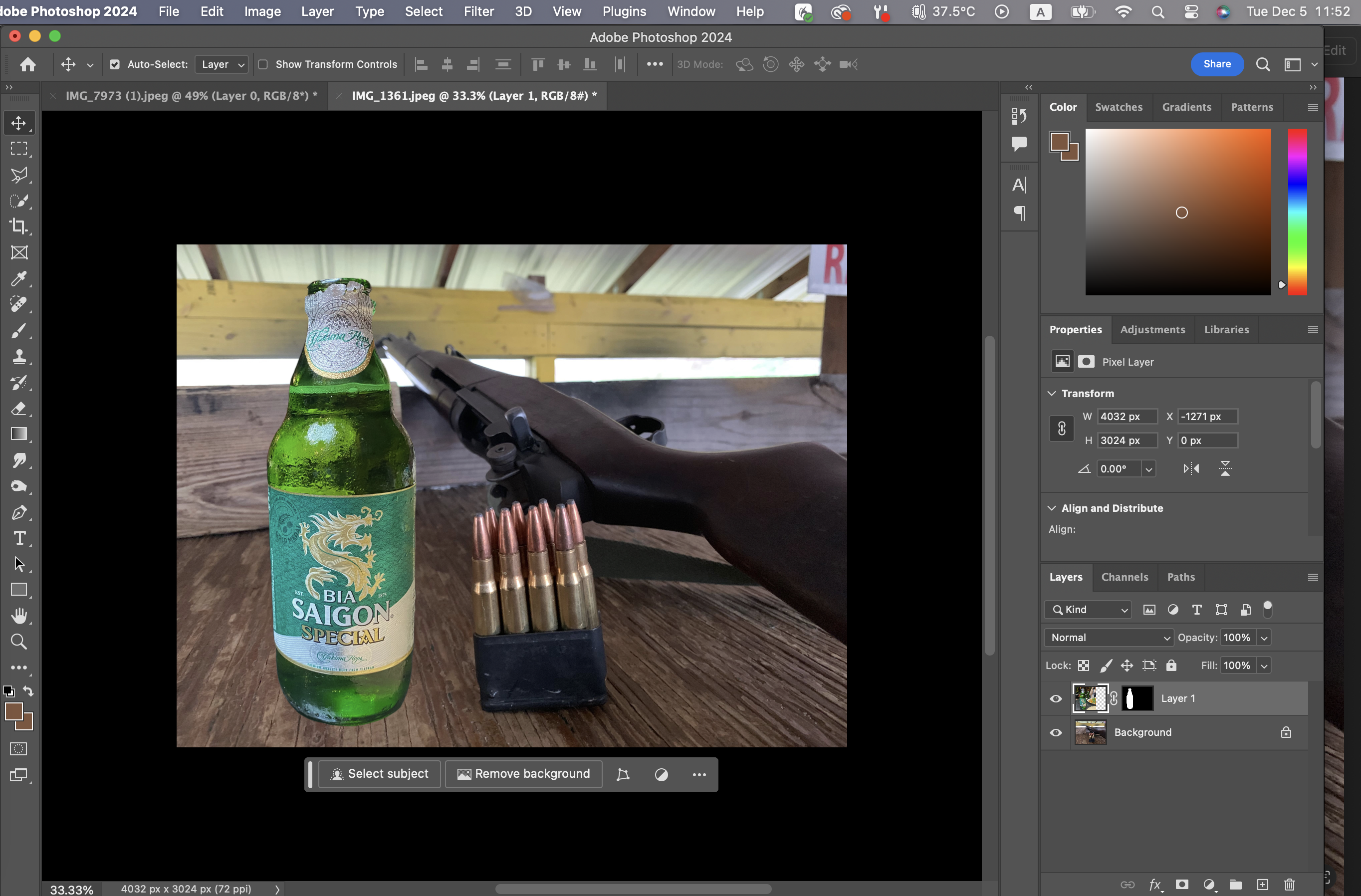Hide the Background layer visibility
Screen dimensions: 1361x896
[1056, 732]
